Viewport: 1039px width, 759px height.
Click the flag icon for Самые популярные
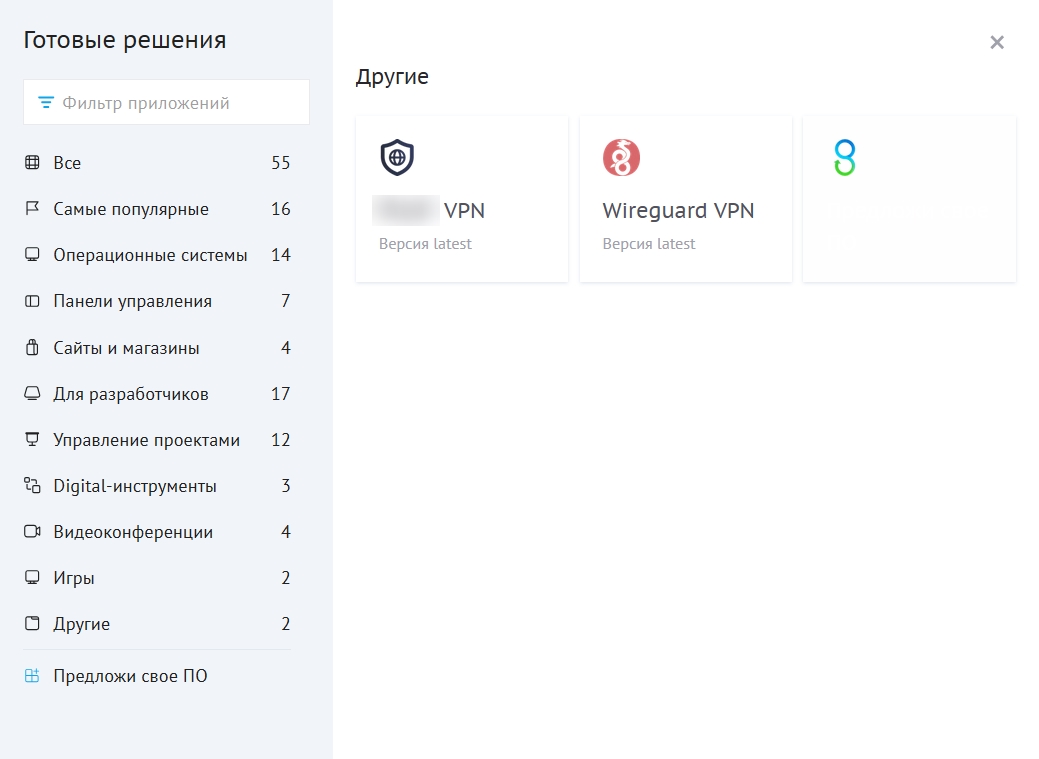point(32,209)
